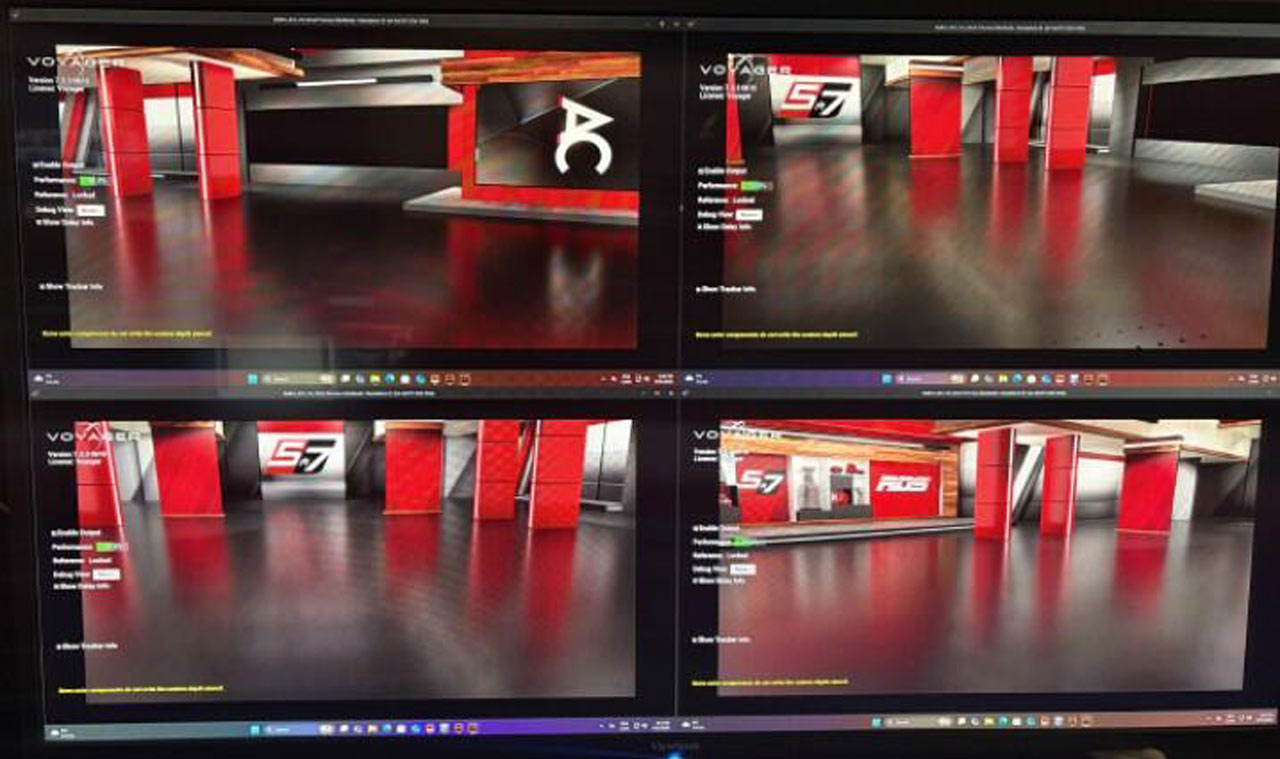Open Windows Start button on bottom-right taskbar
The width and height of the screenshot is (1280, 759).
(876, 722)
